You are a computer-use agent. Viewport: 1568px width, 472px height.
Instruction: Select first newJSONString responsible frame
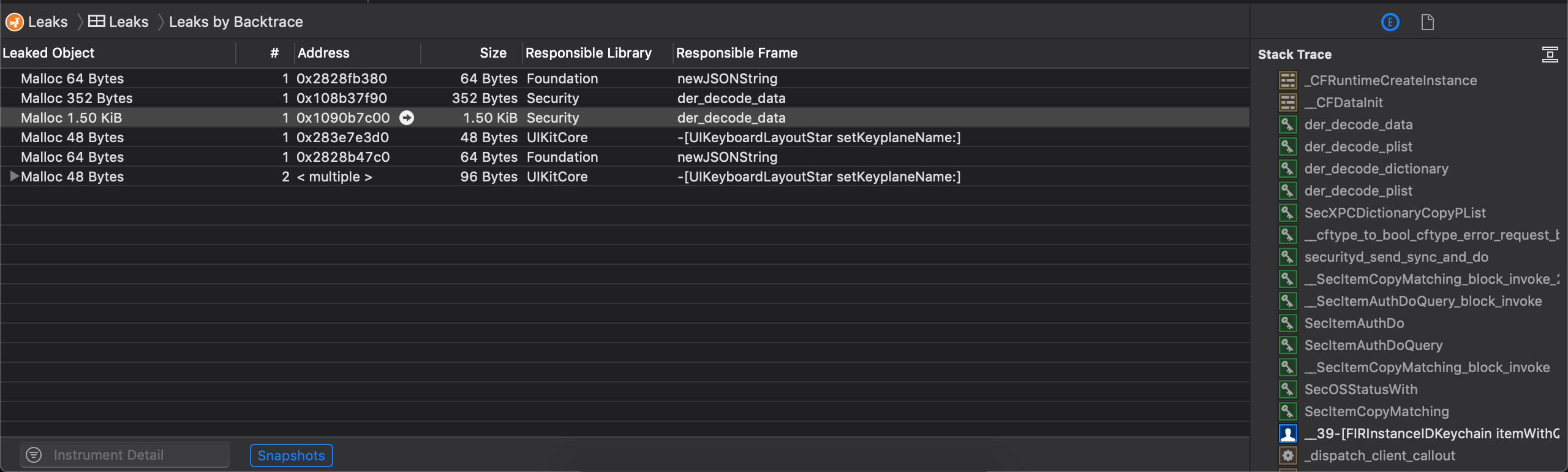point(728,78)
